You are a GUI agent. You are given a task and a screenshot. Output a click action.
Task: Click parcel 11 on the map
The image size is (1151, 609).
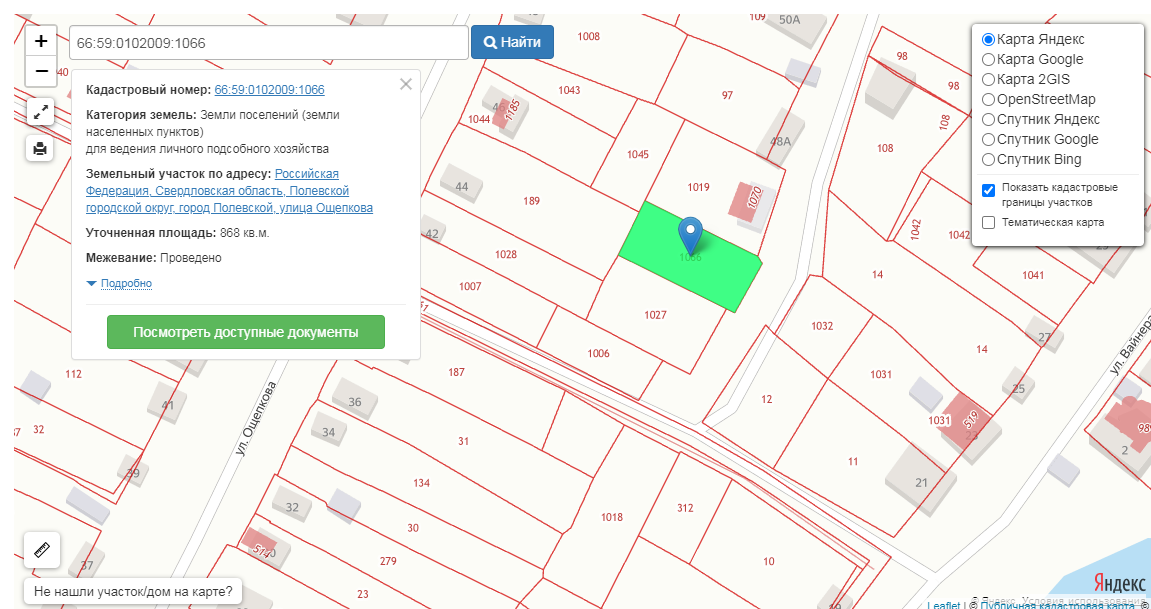point(853,462)
